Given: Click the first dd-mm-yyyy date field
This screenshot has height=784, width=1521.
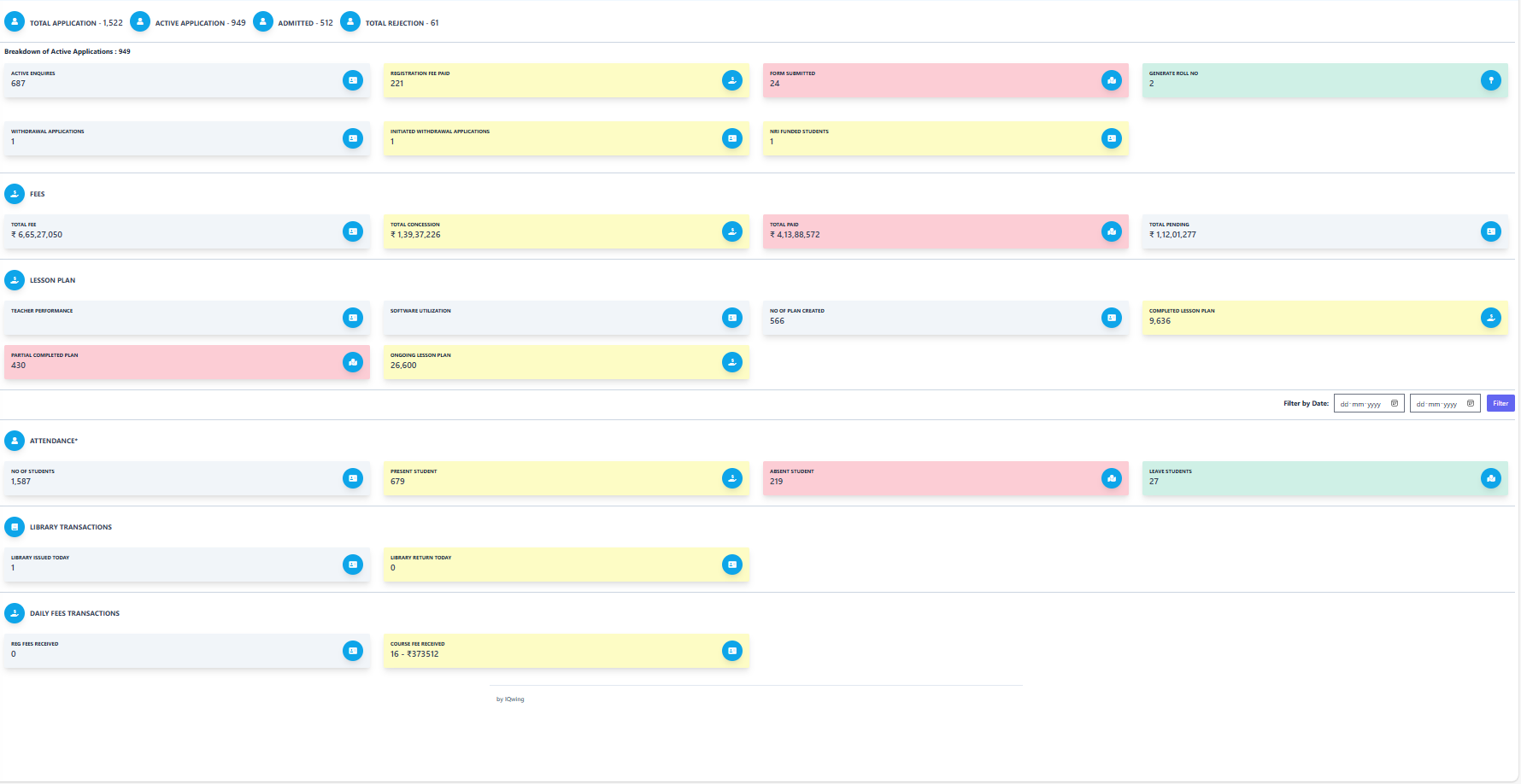Looking at the screenshot, I should pyautogui.click(x=1363, y=402).
